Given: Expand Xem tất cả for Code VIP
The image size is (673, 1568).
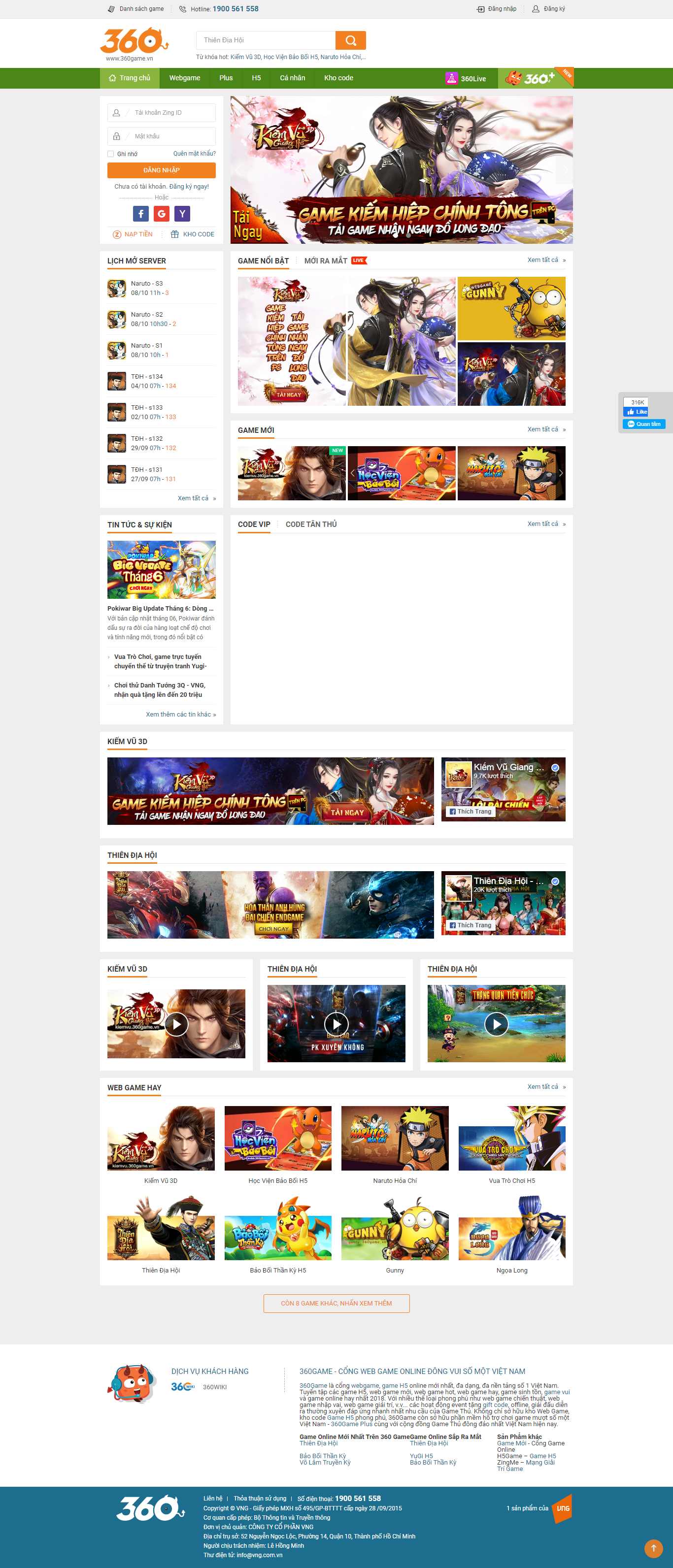Looking at the screenshot, I should 546,523.
